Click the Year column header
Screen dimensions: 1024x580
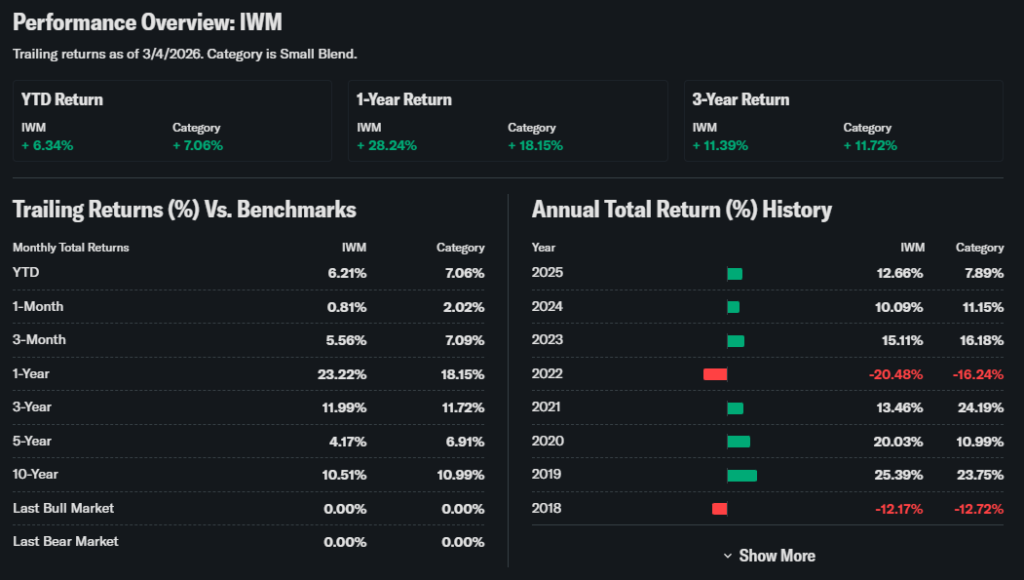tap(544, 247)
